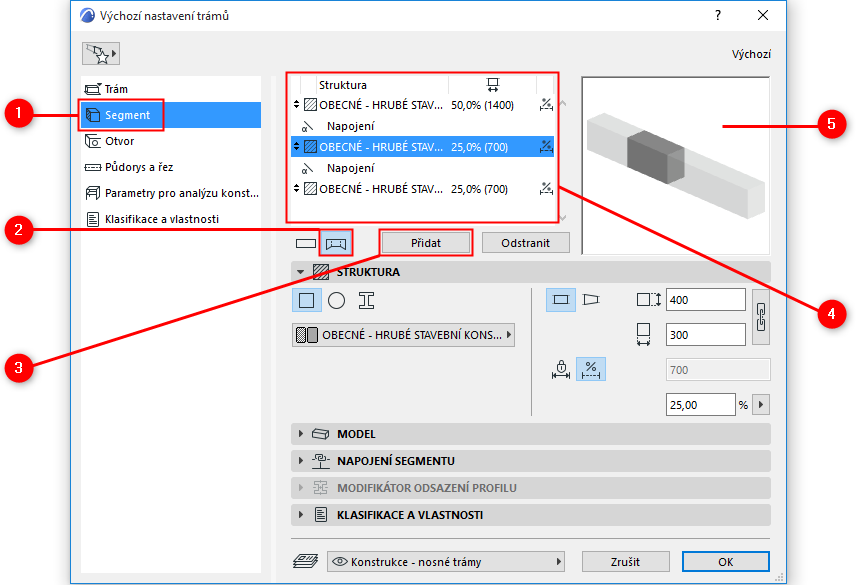Image resolution: width=856 pixels, height=585 pixels.
Task: Click the STRUKTURA hatch panel icon
Action: click(321, 272)
